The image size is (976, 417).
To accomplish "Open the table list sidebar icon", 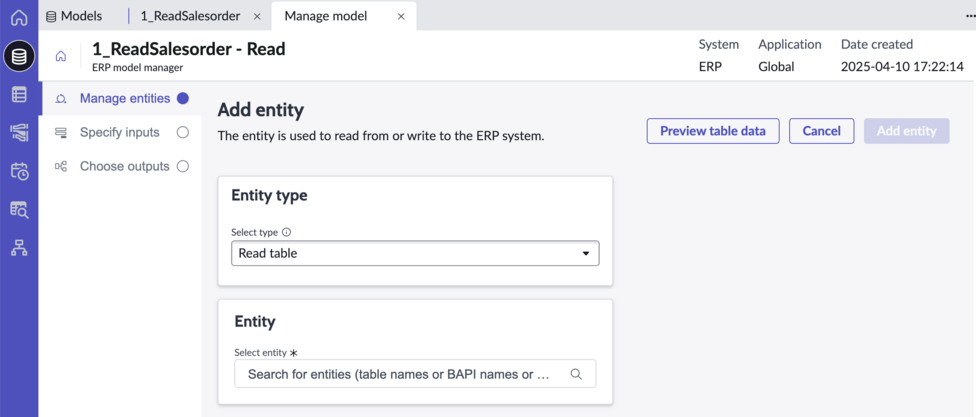I will 19,95.
